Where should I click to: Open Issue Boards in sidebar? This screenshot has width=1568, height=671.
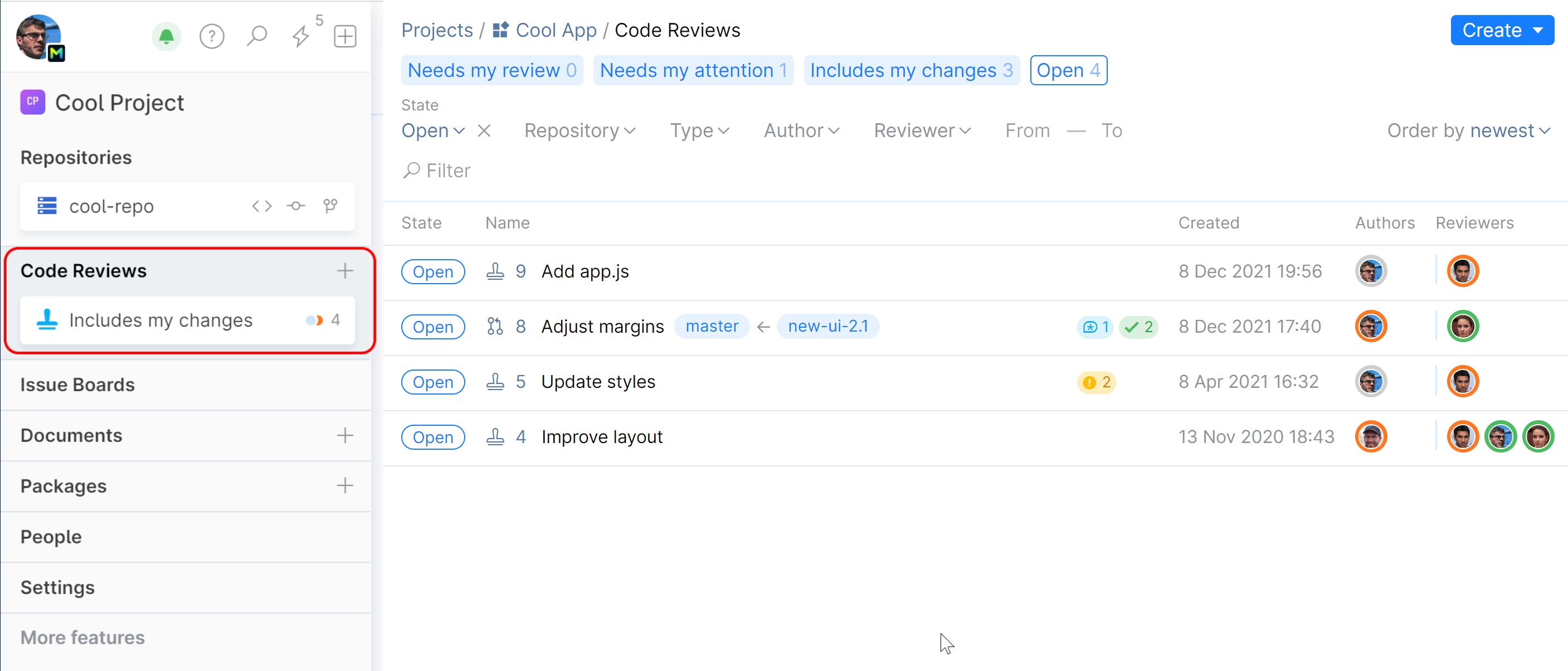pyautogui.click(x=77, y=385)
